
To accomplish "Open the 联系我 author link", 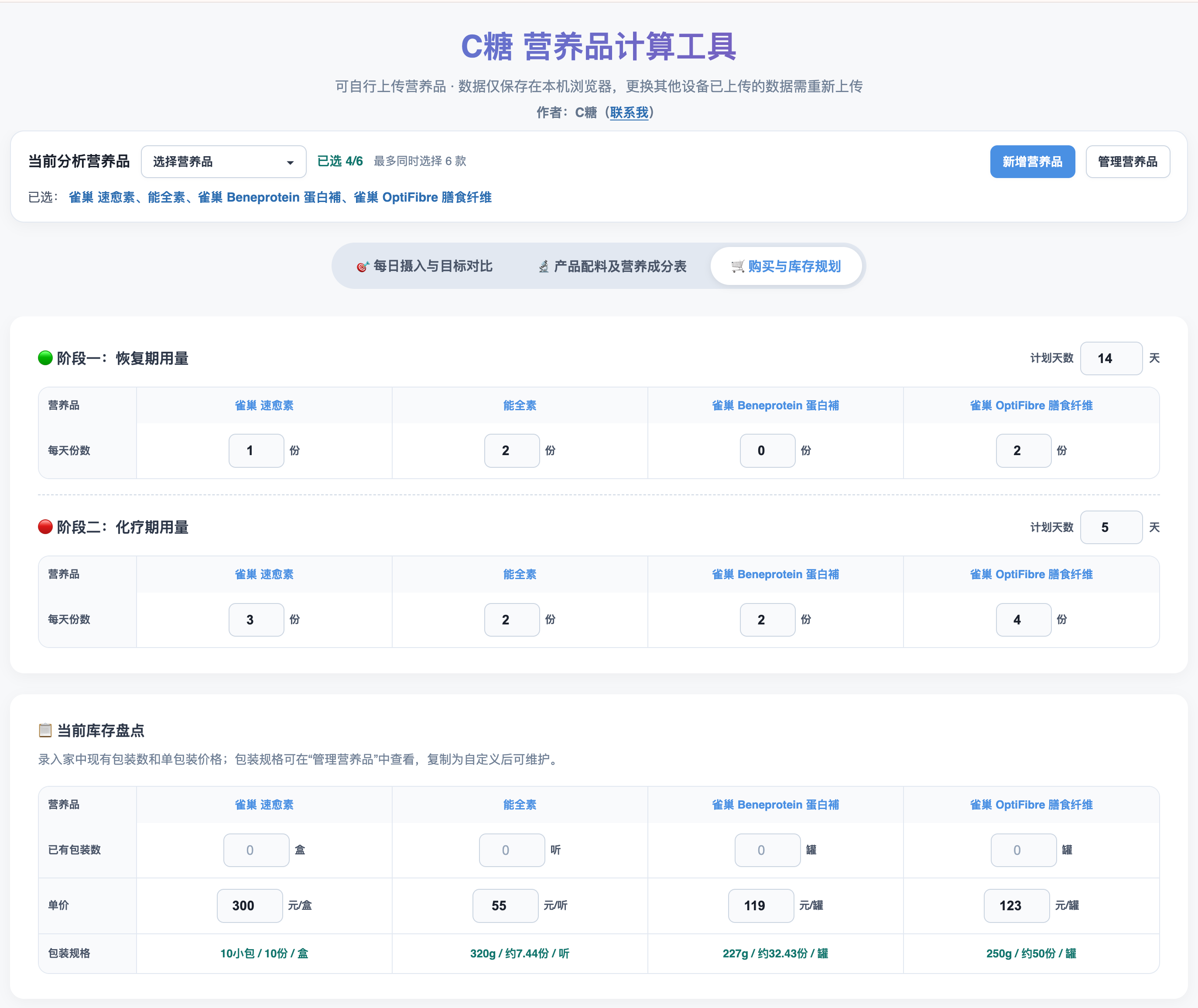I will (x=629, y=113).
